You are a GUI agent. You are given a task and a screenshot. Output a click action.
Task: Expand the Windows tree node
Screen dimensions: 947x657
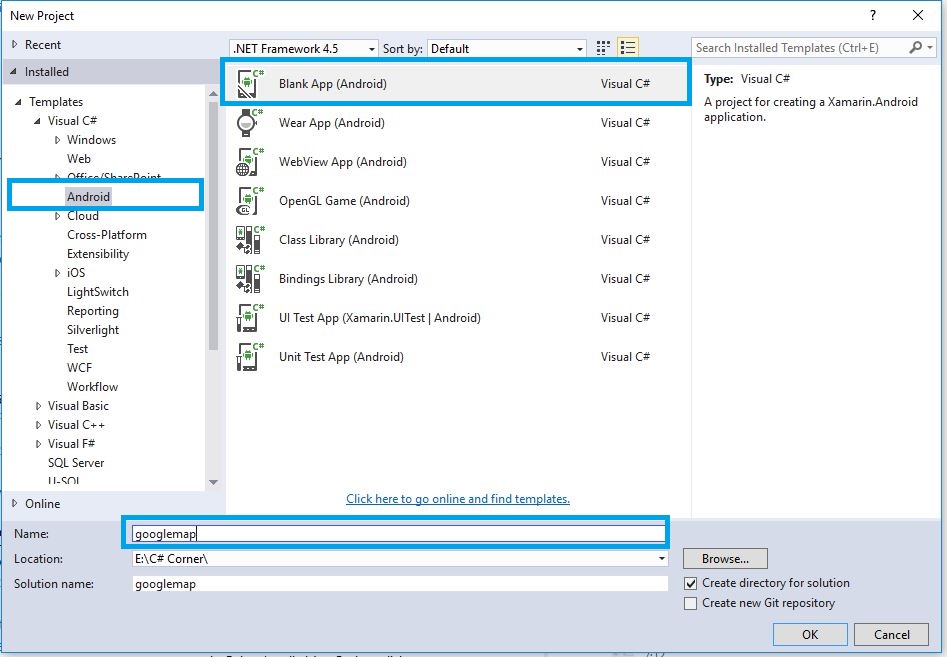pyautogui.click(x=57, y=140)
